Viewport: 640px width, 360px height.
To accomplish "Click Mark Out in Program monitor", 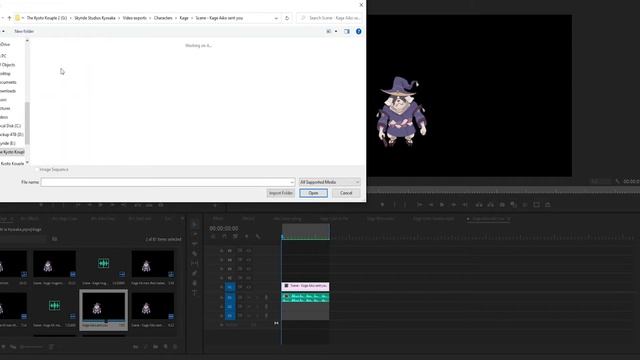I will [405, 204].
